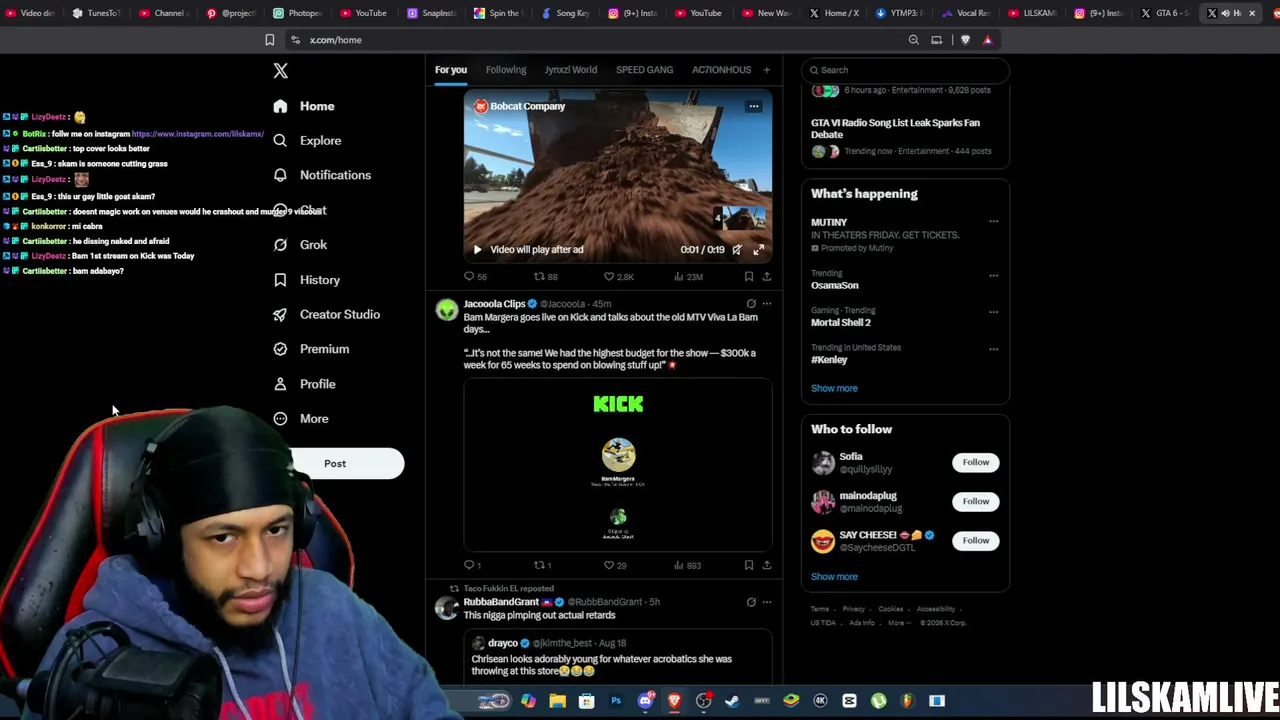The height and width of the screenshot is (720, 1280).
Task: Click the Post button
Action: 346,464
